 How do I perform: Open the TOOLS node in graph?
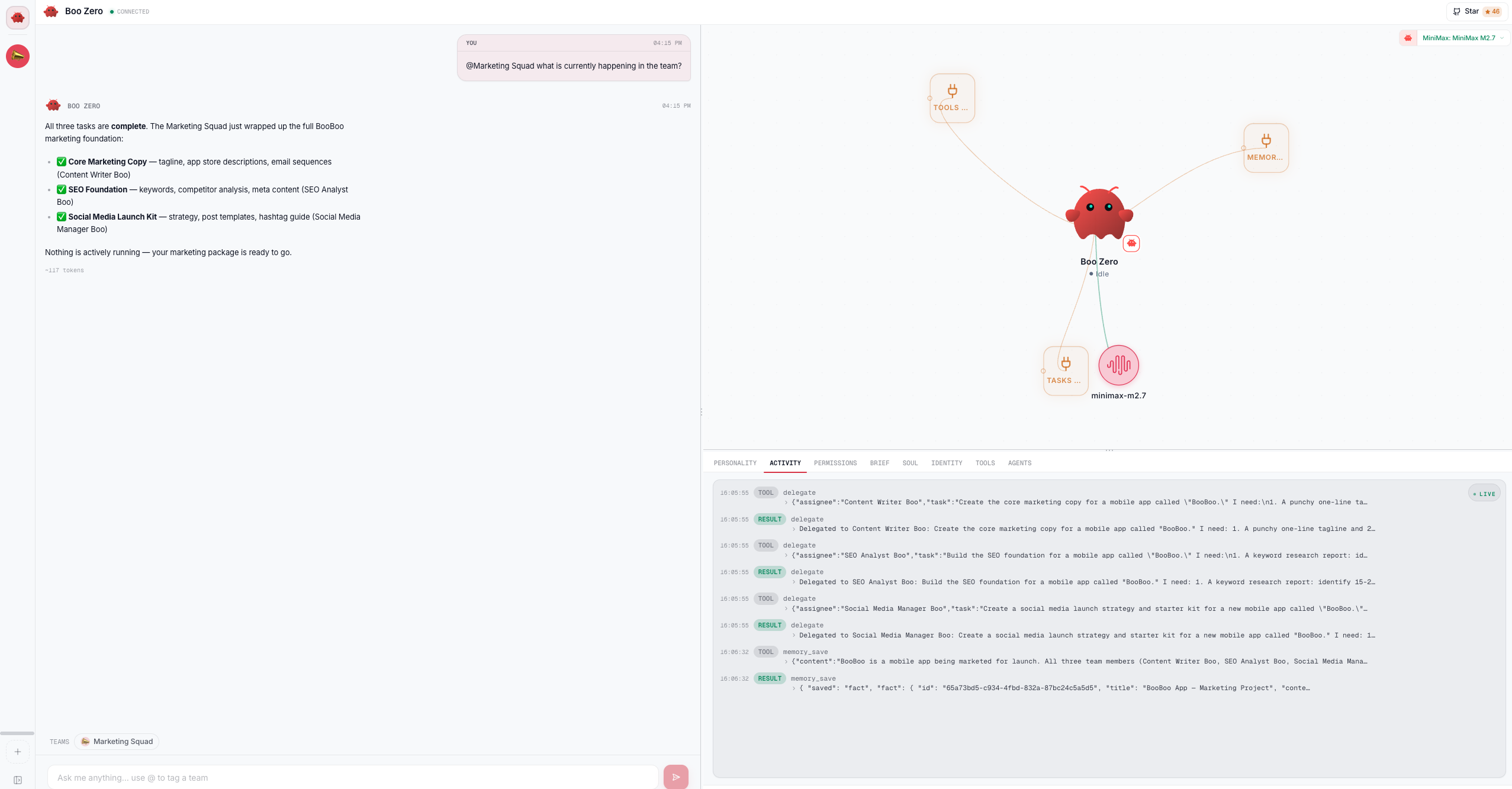coord(952,98)
